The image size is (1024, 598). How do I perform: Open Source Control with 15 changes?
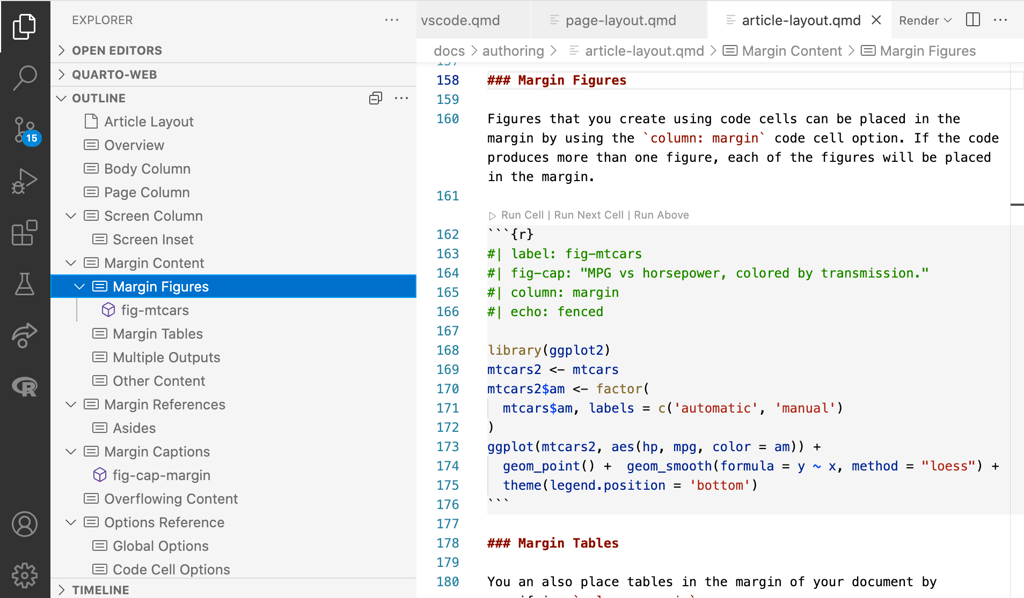point(24,130)
